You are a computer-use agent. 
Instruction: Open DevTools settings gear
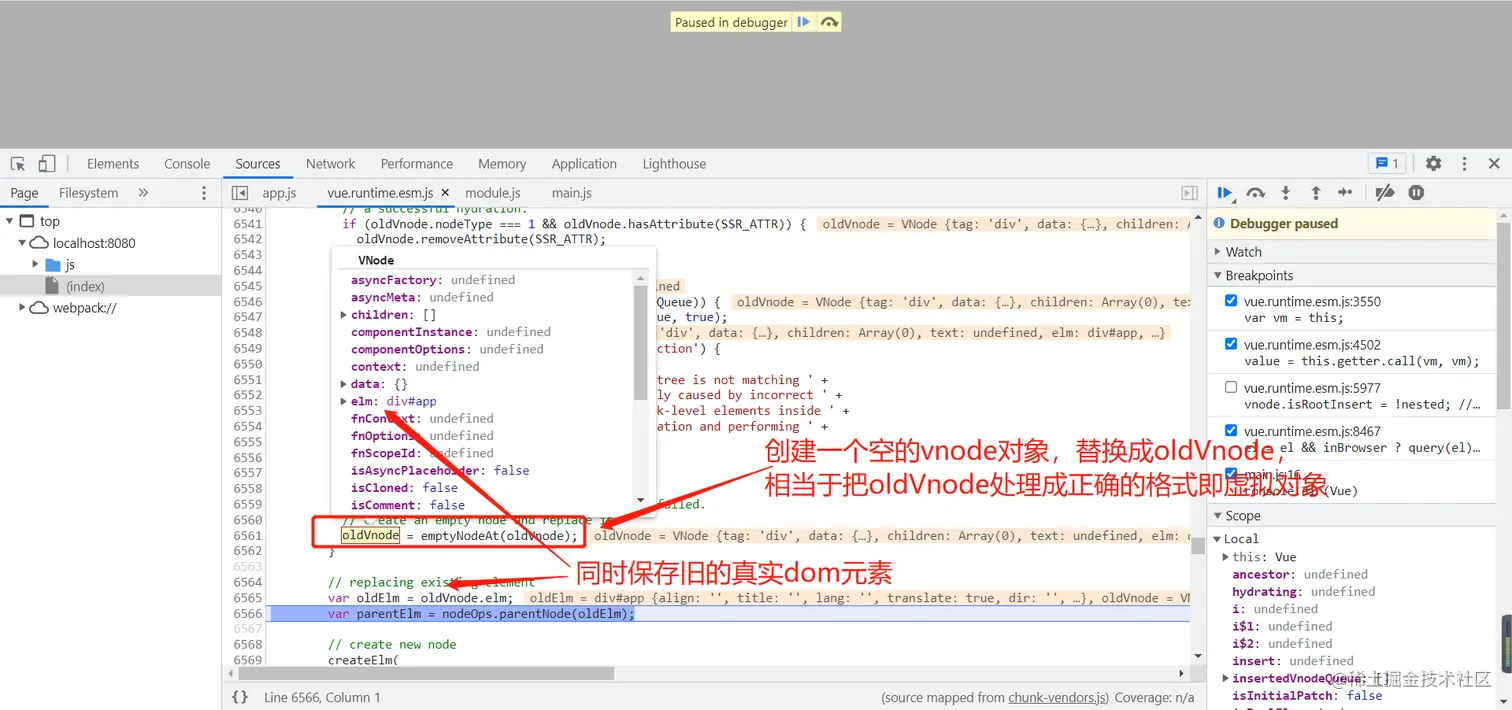point(1434,164)
